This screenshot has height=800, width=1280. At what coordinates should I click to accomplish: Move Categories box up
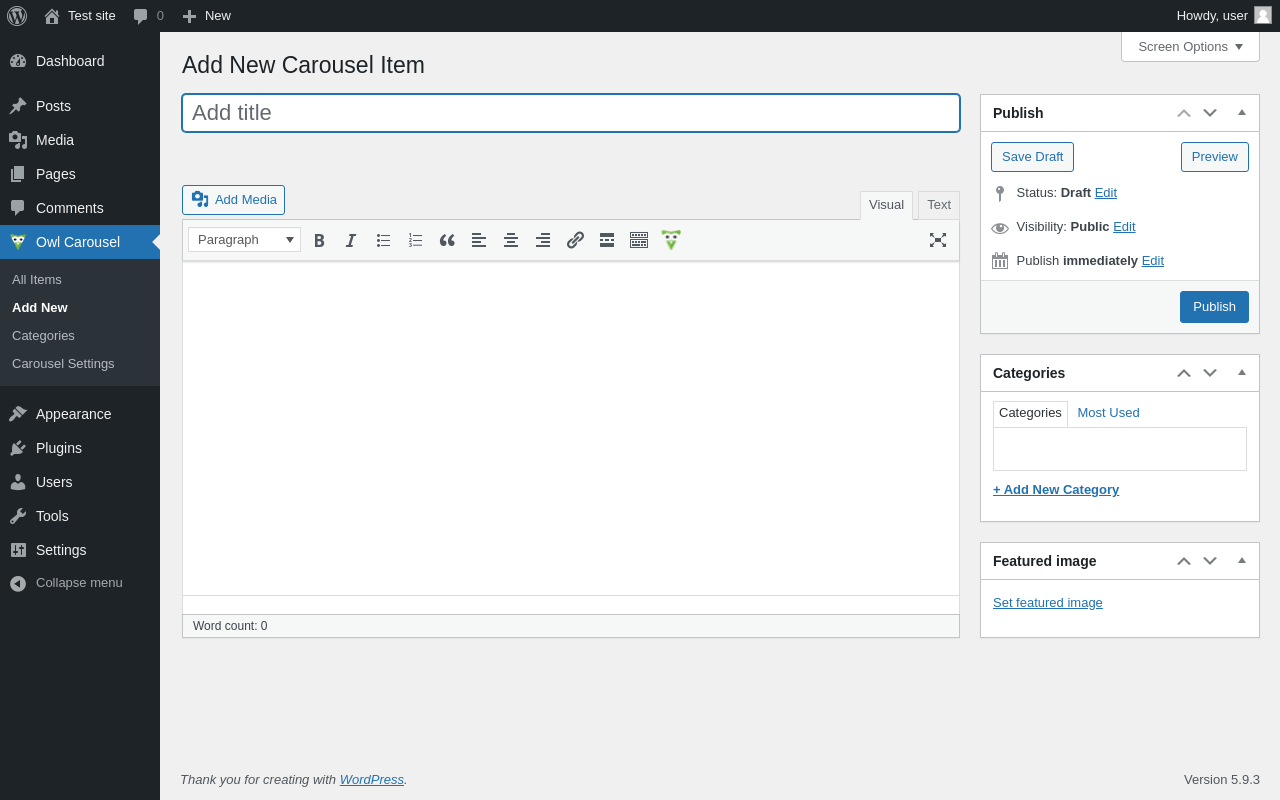click(x=1184, y=373)
